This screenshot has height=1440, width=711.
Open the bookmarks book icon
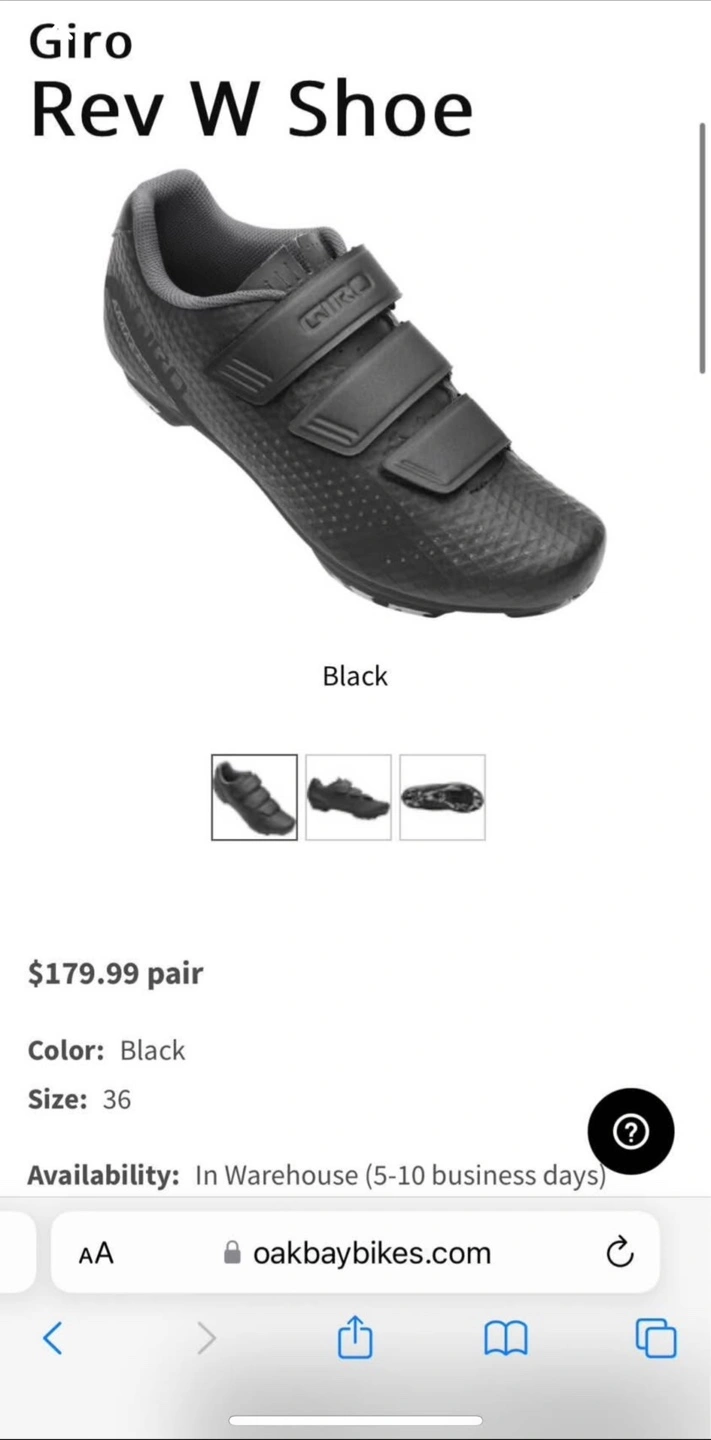pos(506,1338)
